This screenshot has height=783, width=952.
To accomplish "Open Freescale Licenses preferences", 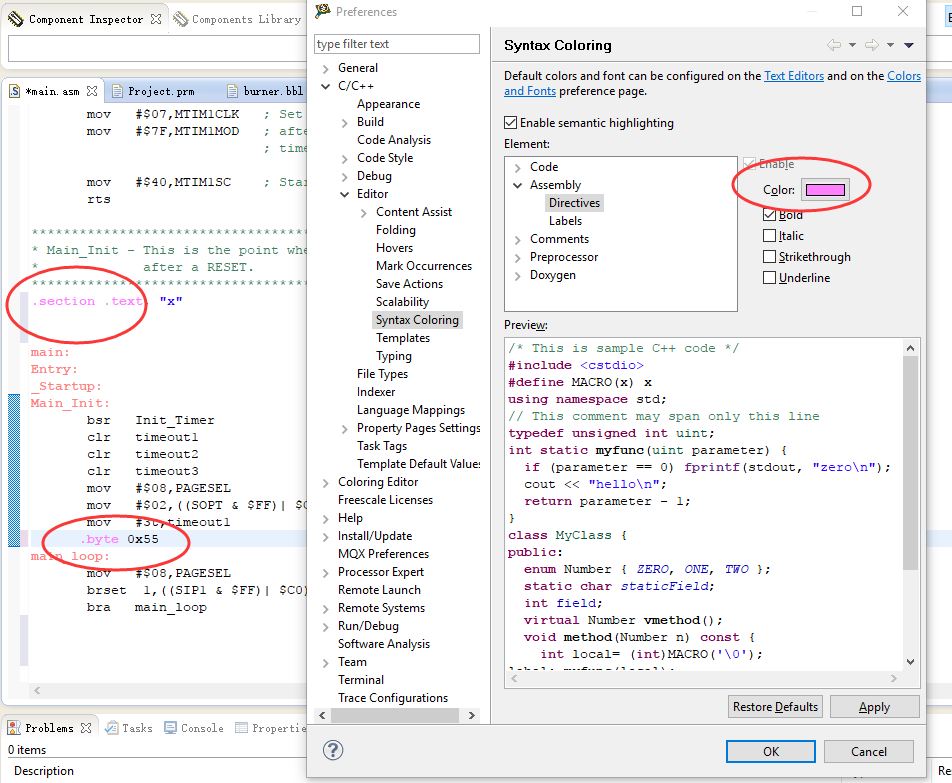I will coord(385,500).
